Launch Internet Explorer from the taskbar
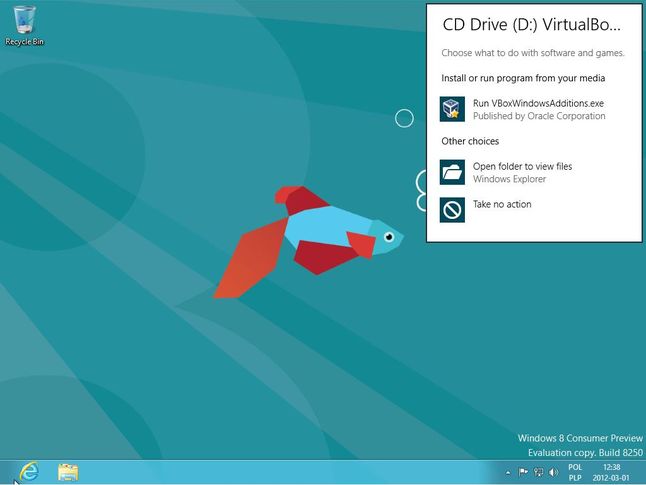The width and height of the screenshot is (646, 485). pyautogui.click(x=29, y=472)
